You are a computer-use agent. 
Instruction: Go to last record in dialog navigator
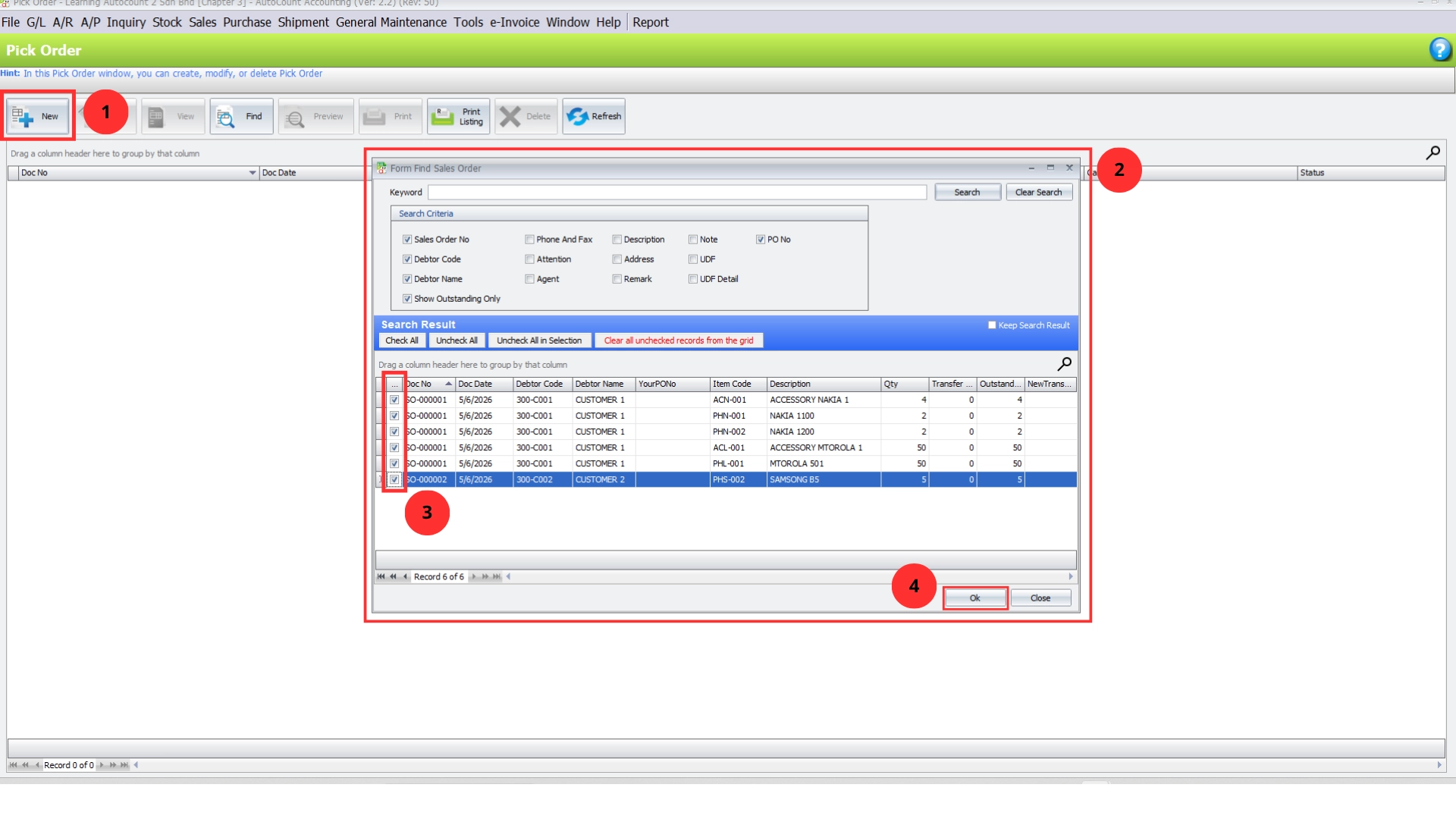pos(497,576)
